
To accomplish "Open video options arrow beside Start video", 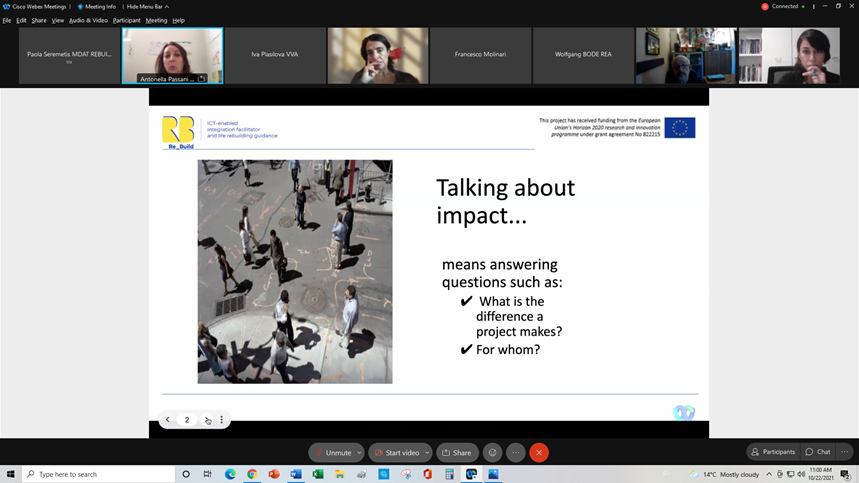I will pos(427,453).
